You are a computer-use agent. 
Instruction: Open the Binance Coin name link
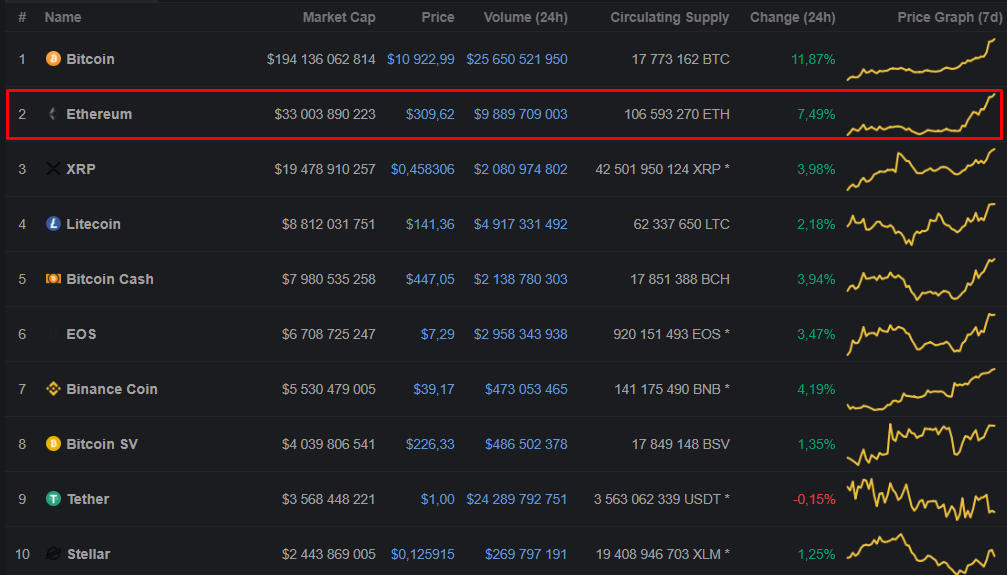pyautogui.click(x=112, y=389)
